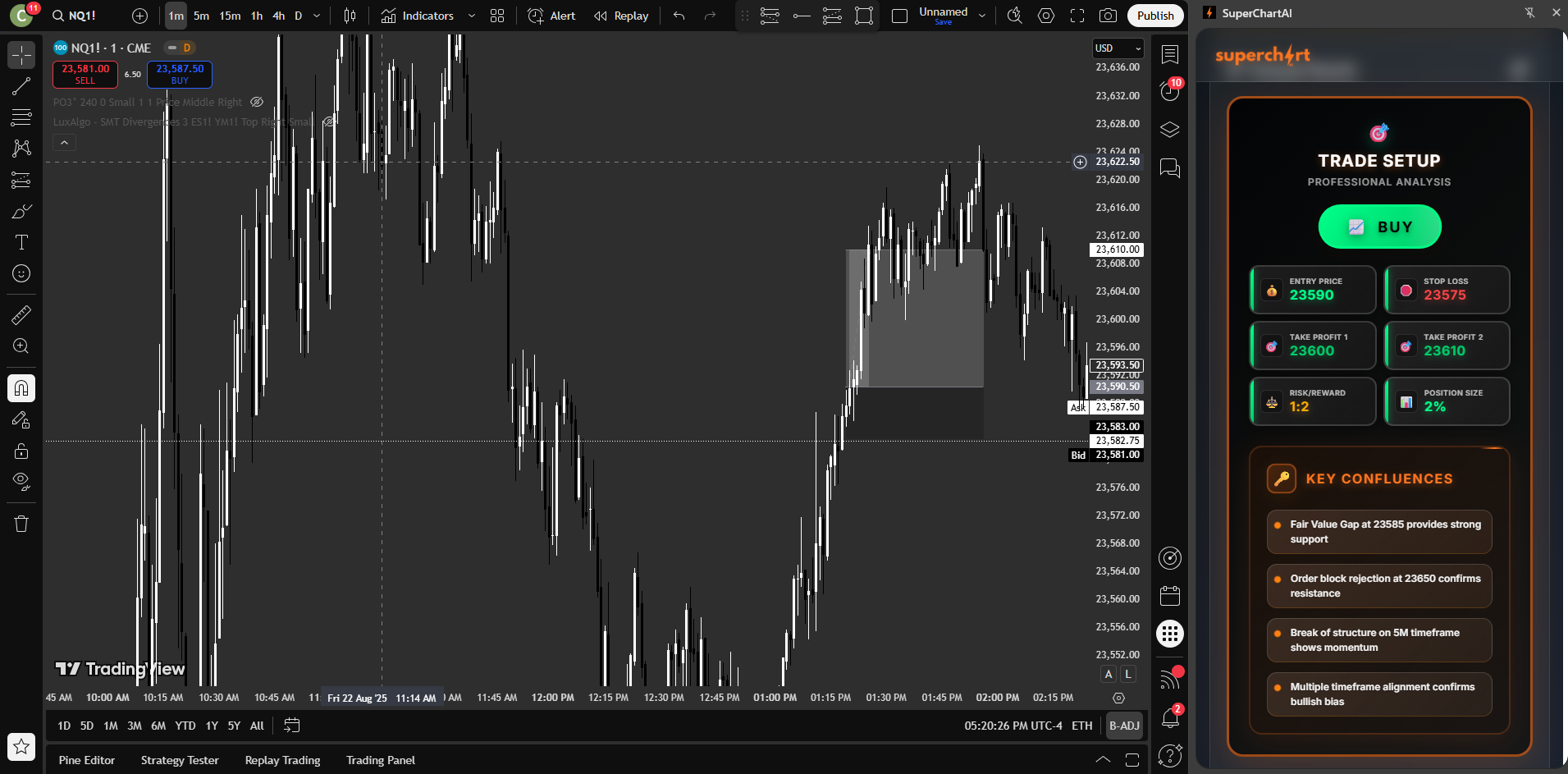Toggle hide all drawings eye
Image resolution: width=1568 pixels, height=774 pixels.
[21, 482]
